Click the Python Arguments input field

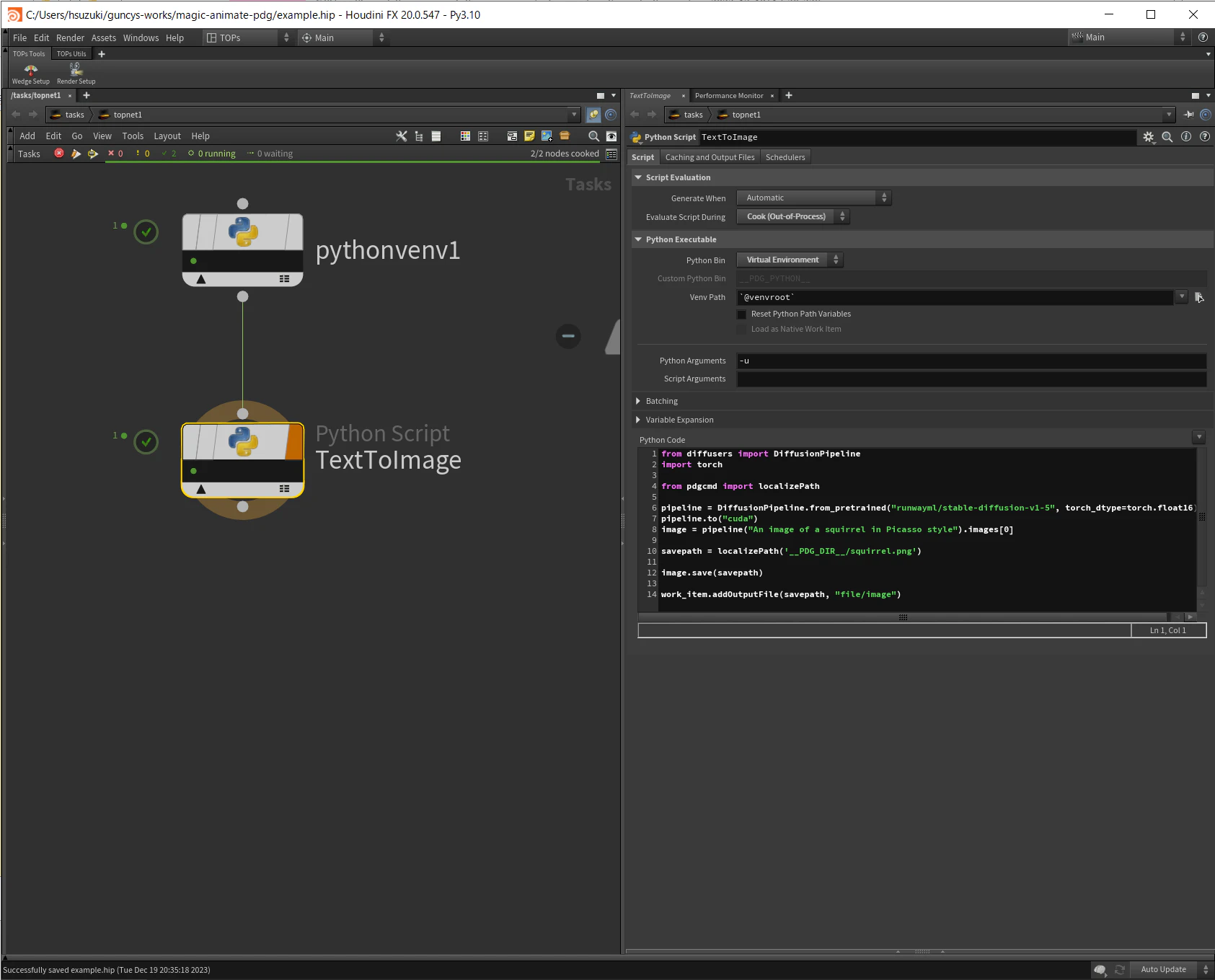pos(971,361)
